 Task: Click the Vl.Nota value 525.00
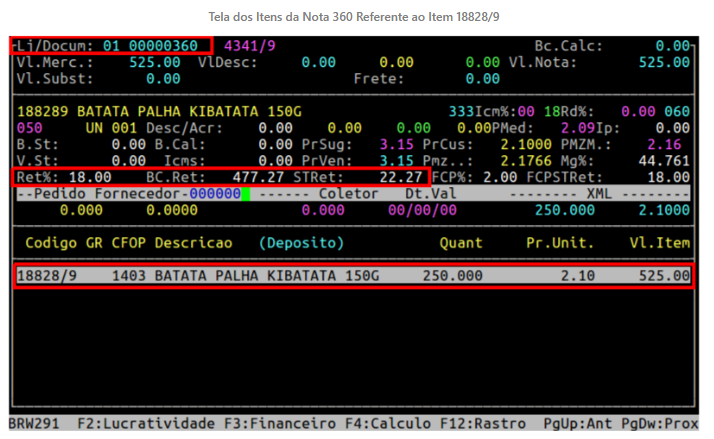[664, 62]
